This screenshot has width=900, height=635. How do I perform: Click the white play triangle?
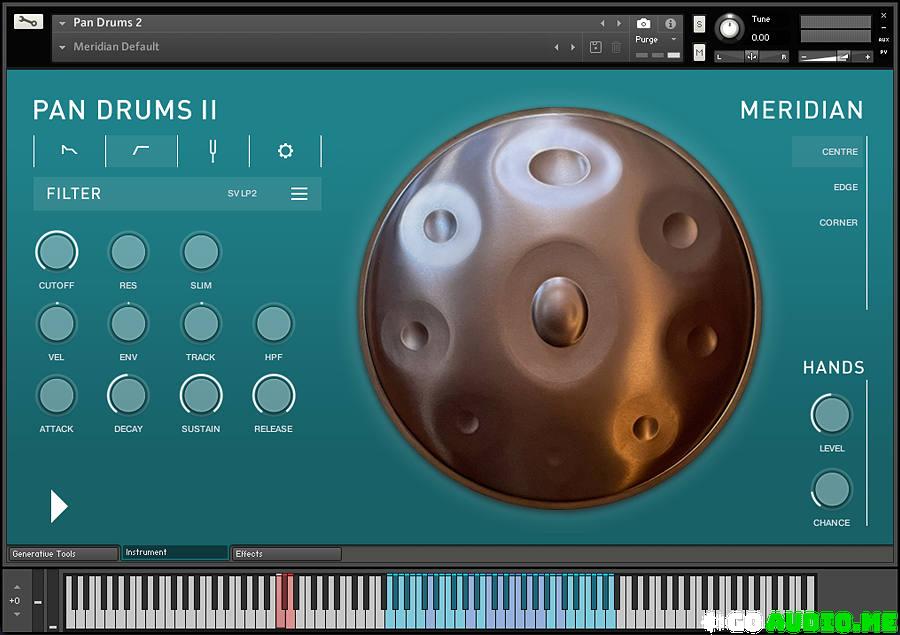(59, 506)
